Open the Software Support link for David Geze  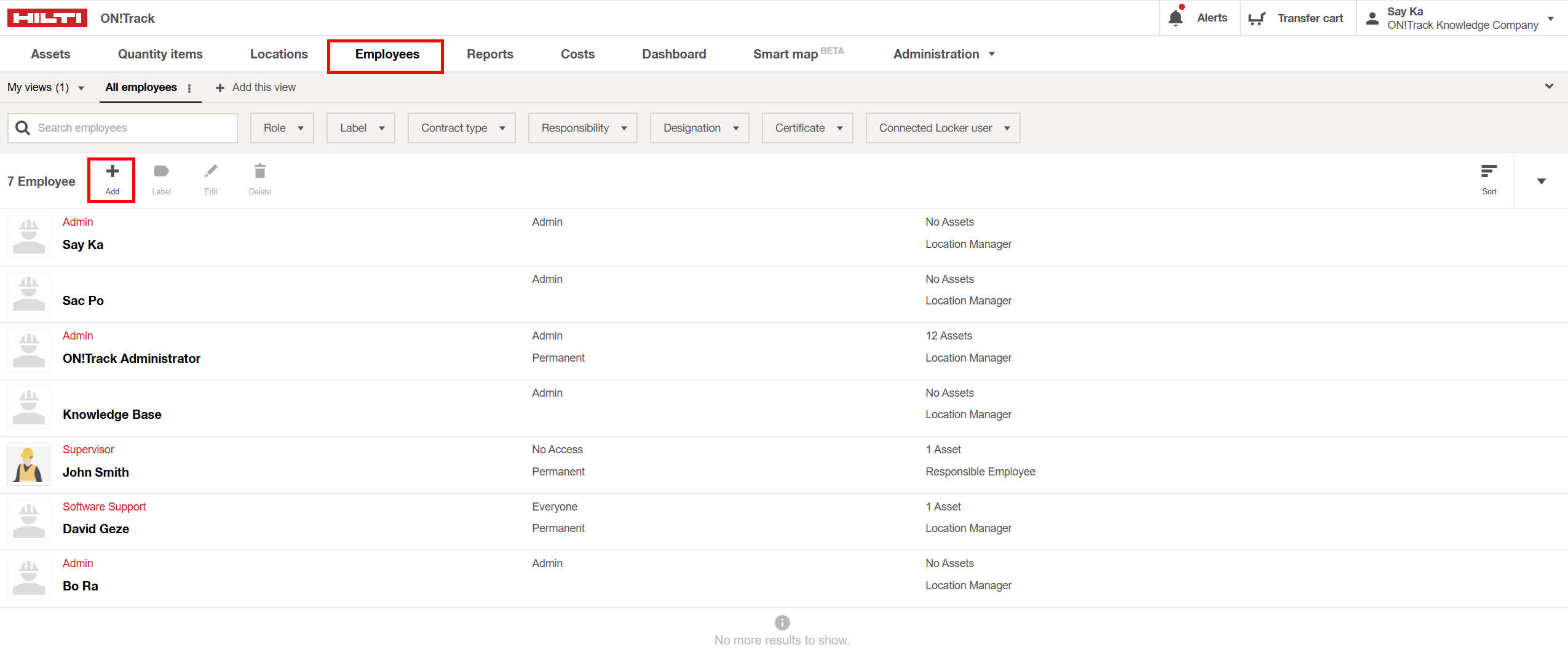click(103, 506)
